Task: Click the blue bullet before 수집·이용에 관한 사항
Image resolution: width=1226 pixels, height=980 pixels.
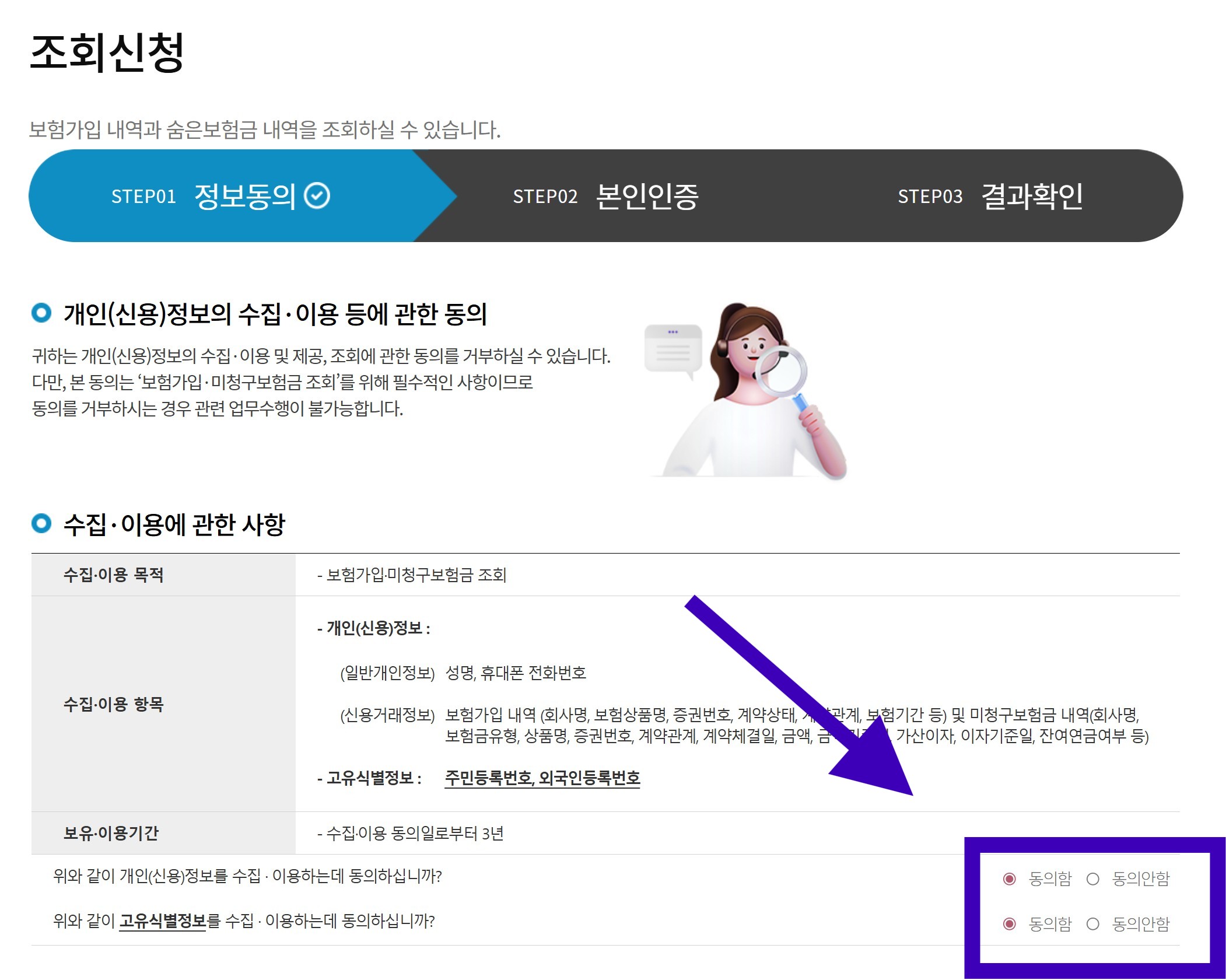Action: pyautogui.click(x=41, y=523)
